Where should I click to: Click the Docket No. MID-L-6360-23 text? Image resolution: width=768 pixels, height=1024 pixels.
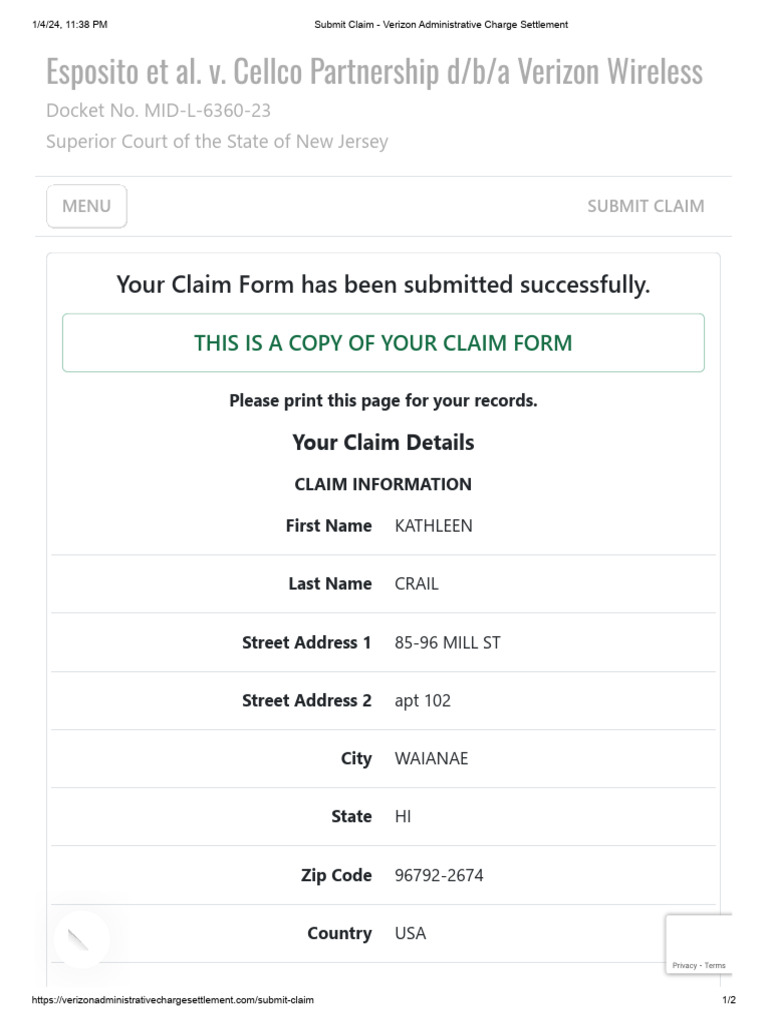click(x=158, y=110)
